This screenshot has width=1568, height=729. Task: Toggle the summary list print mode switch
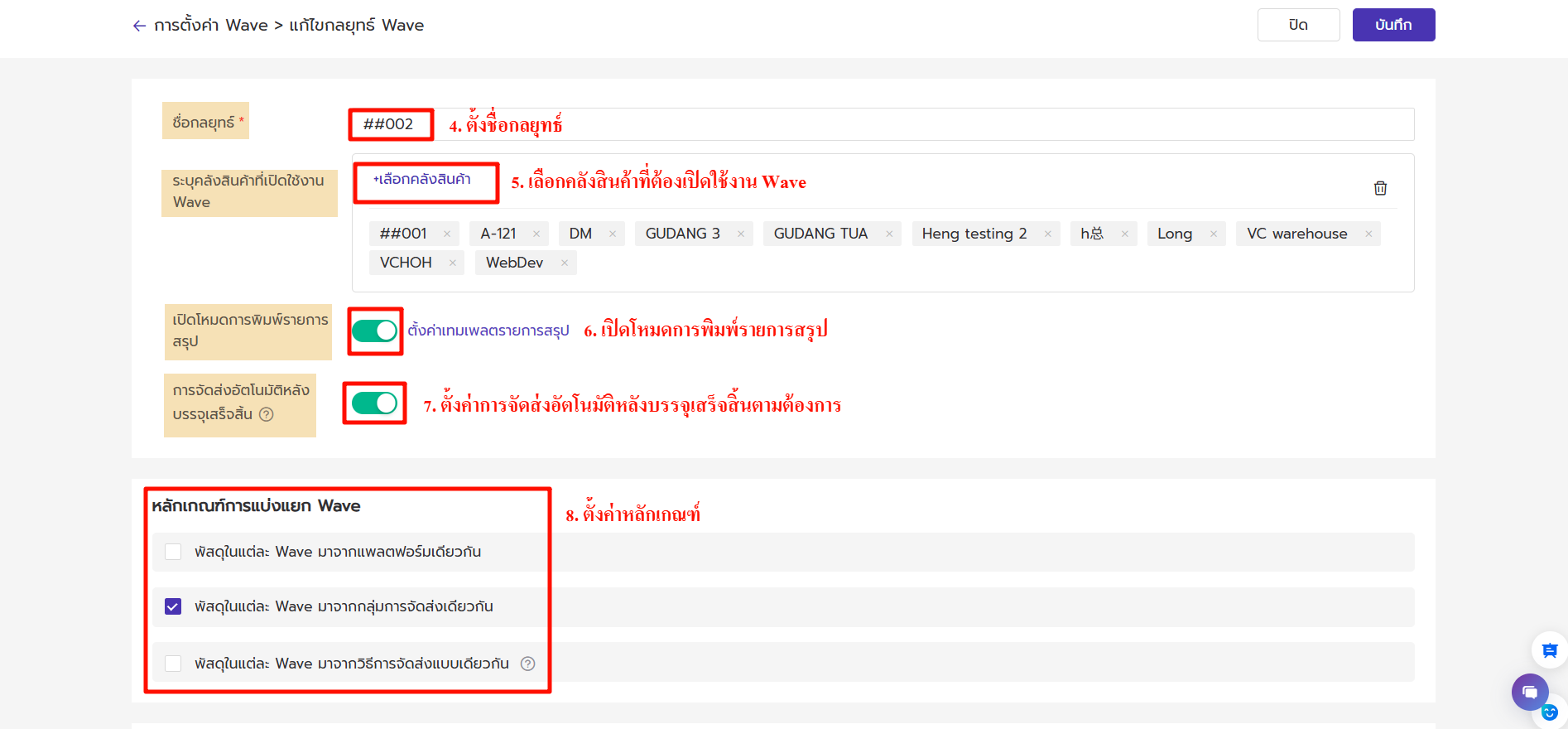375,331
